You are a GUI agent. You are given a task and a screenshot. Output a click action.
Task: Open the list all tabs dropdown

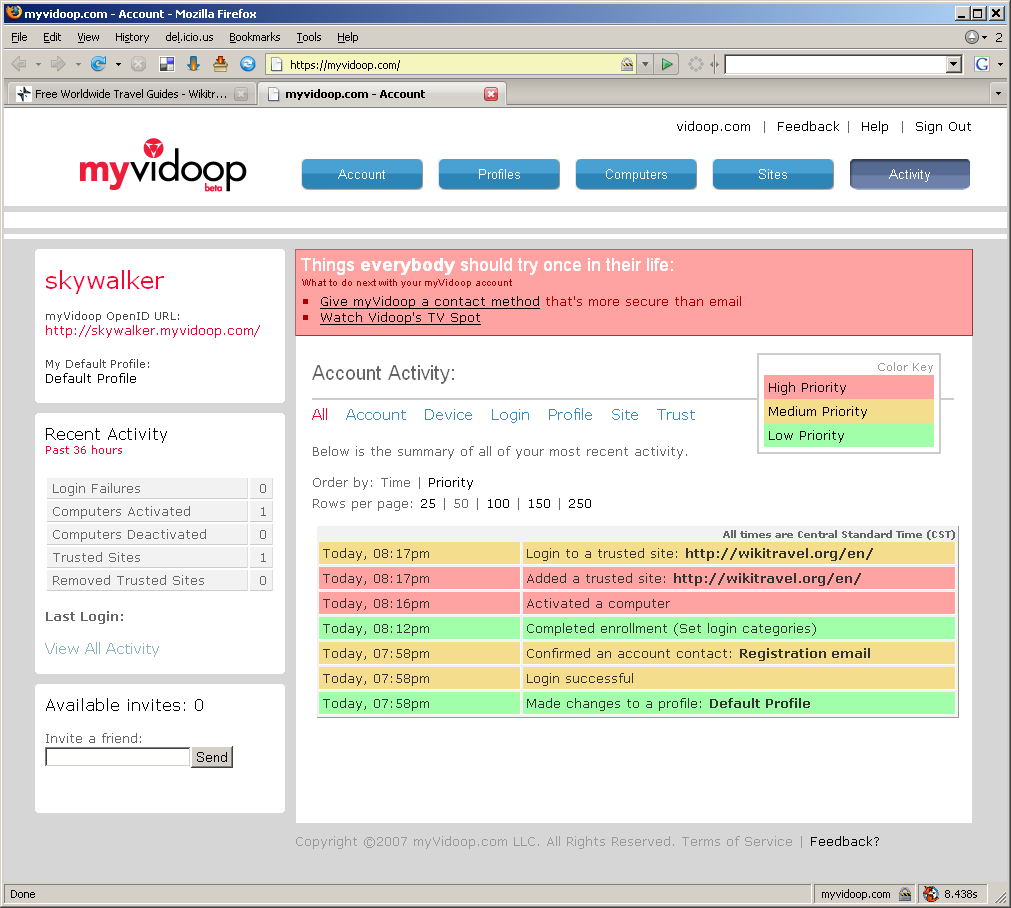click(x=998, y=94)
